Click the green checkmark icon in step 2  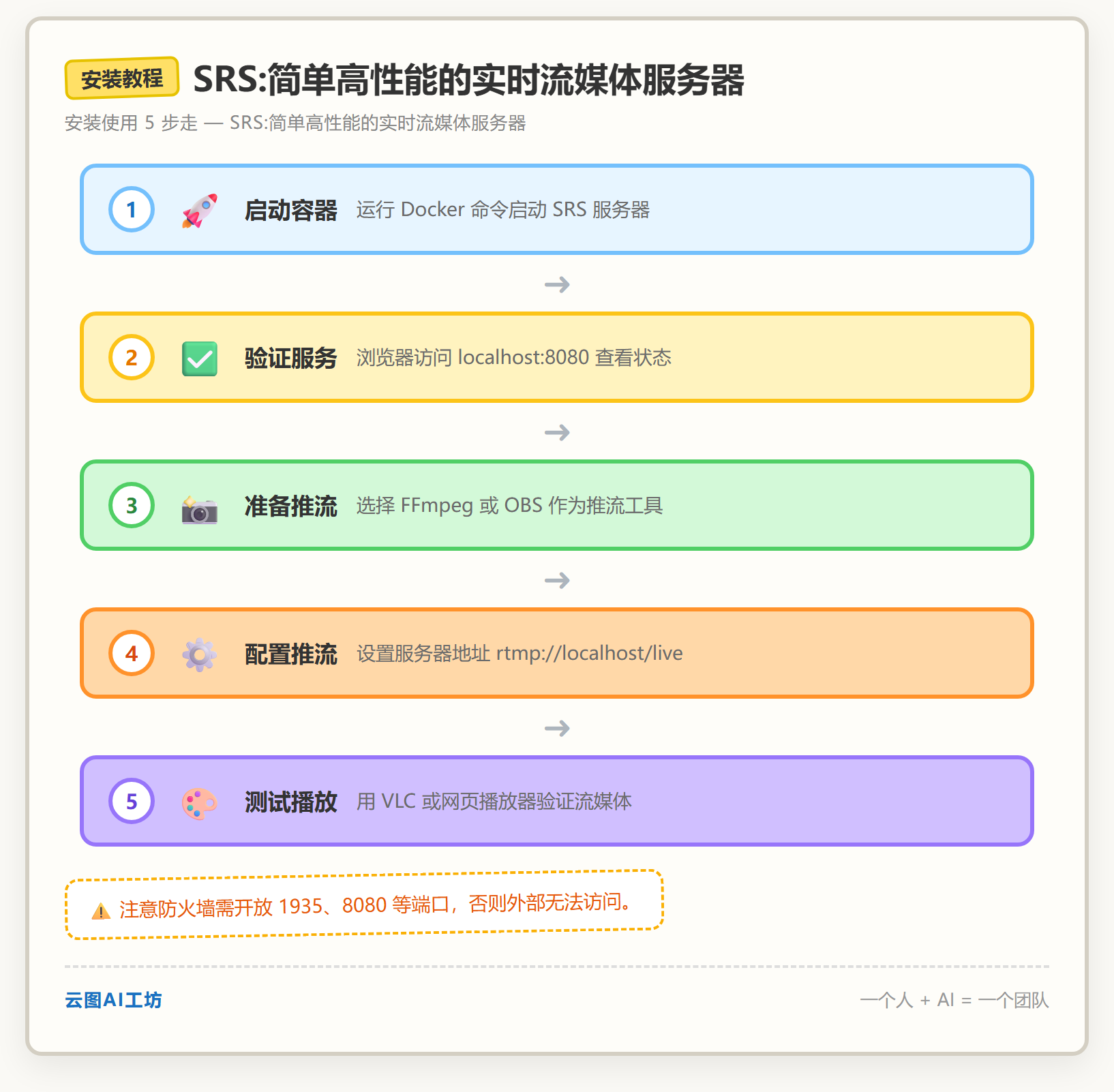pyautogui.click(x=200, y=359)
